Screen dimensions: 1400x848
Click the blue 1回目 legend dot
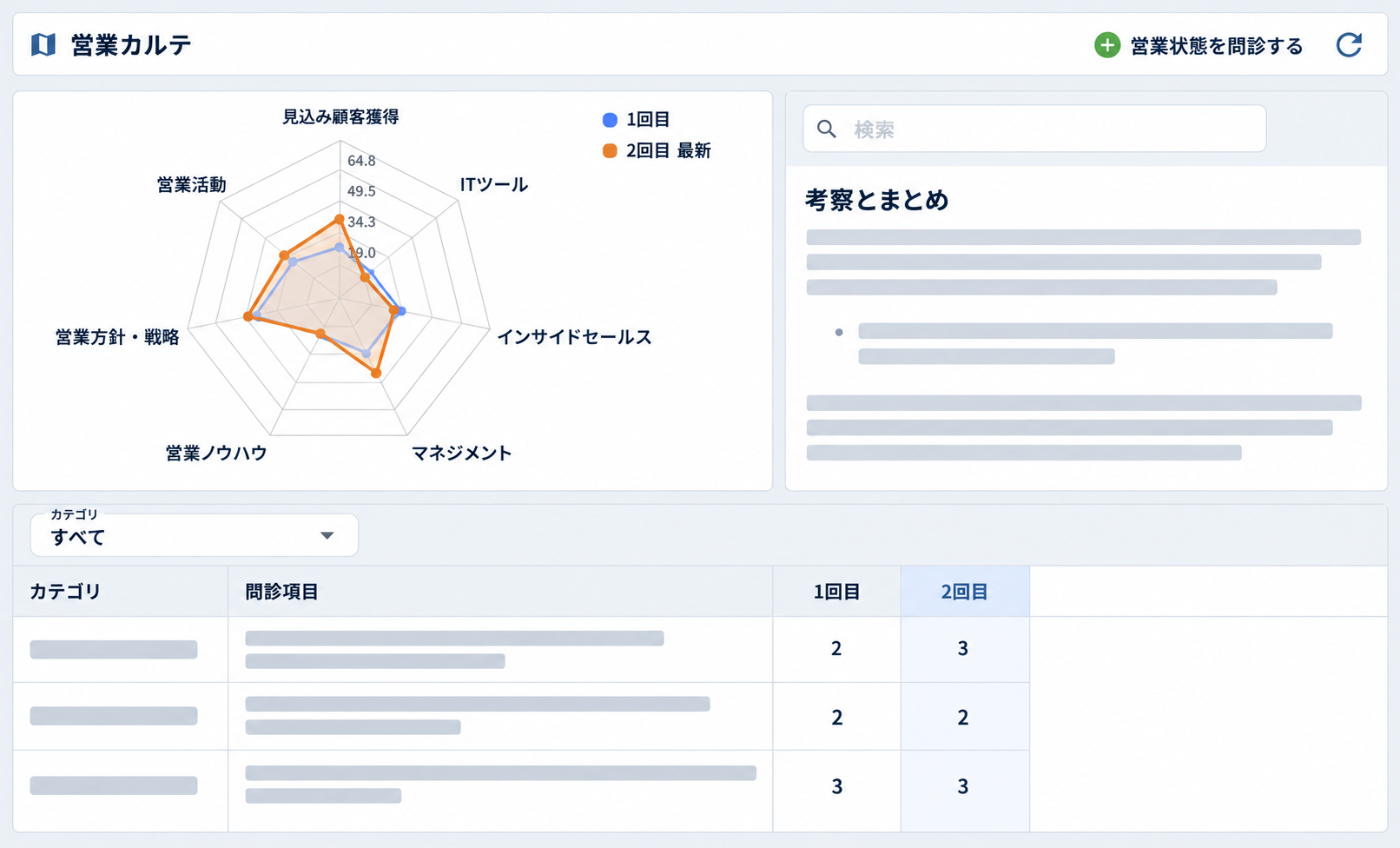610,120
